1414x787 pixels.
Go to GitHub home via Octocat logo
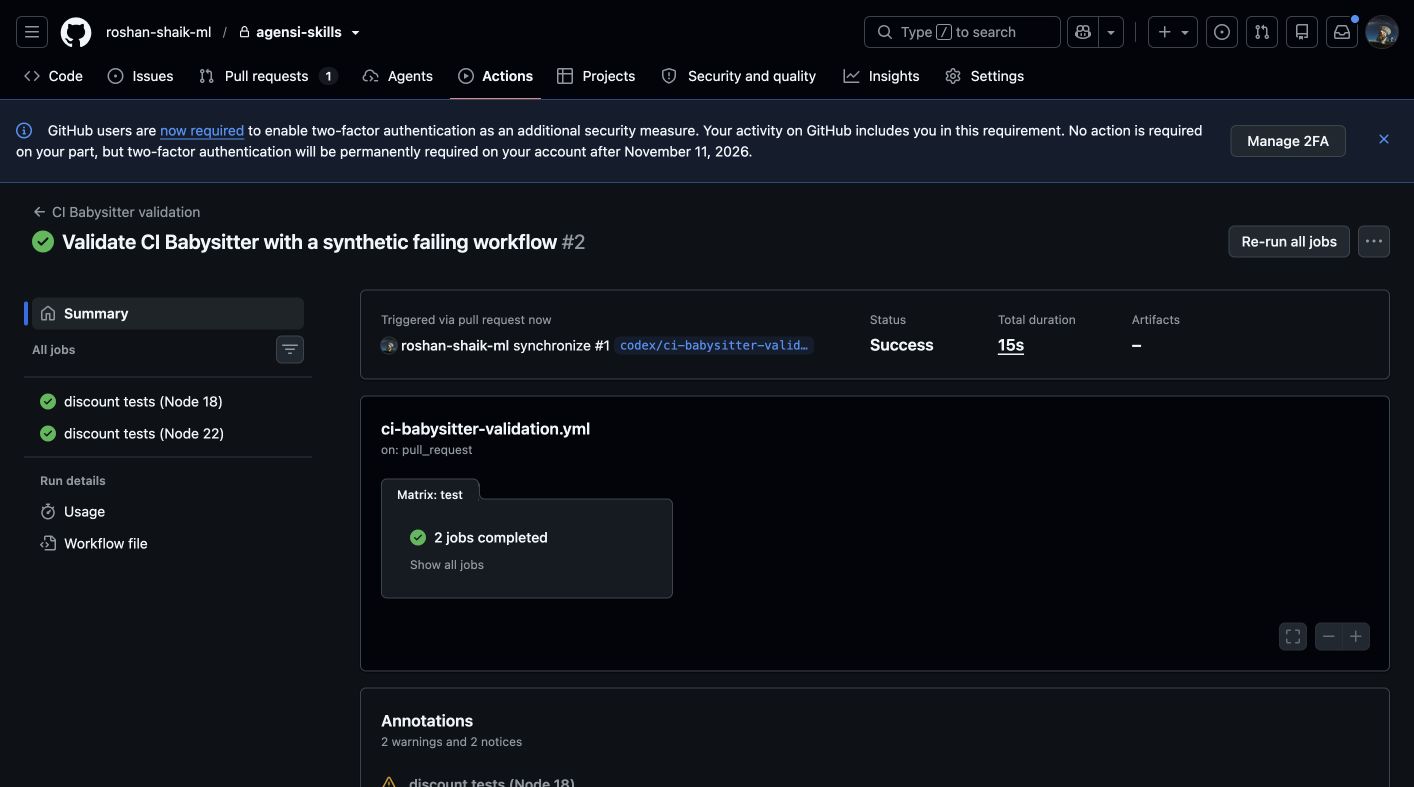(x=76, y=32)
